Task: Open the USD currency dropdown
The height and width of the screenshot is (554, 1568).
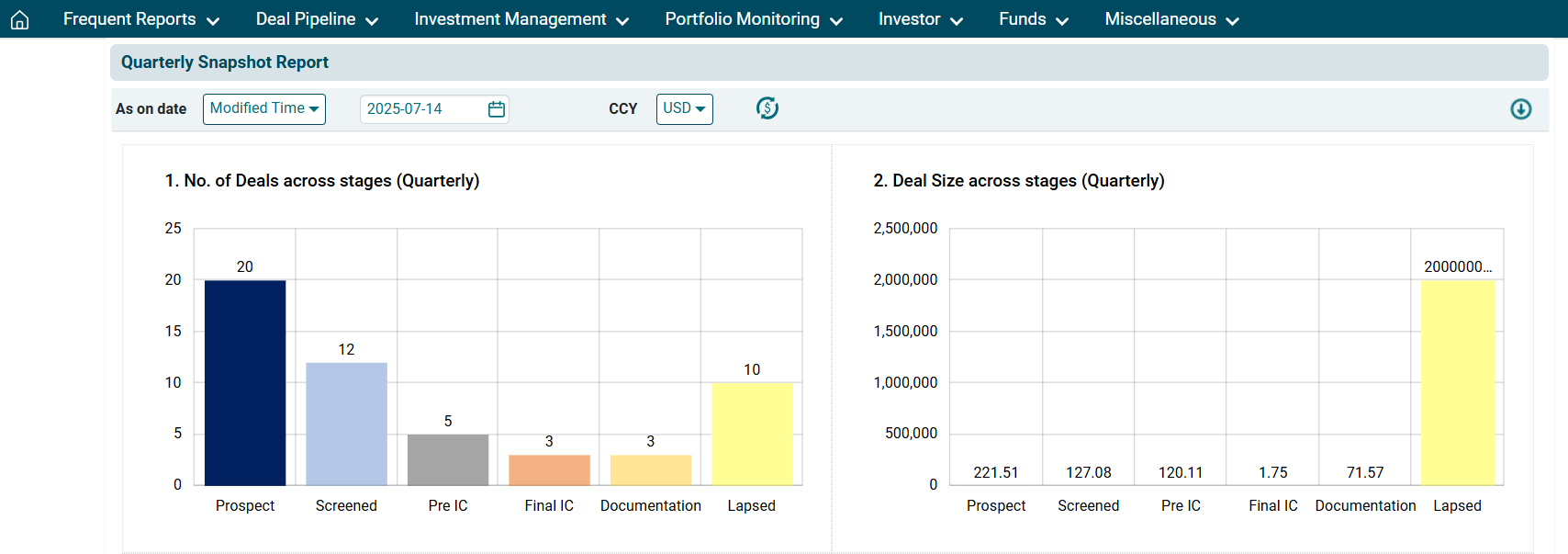Action: coord(684,108)
